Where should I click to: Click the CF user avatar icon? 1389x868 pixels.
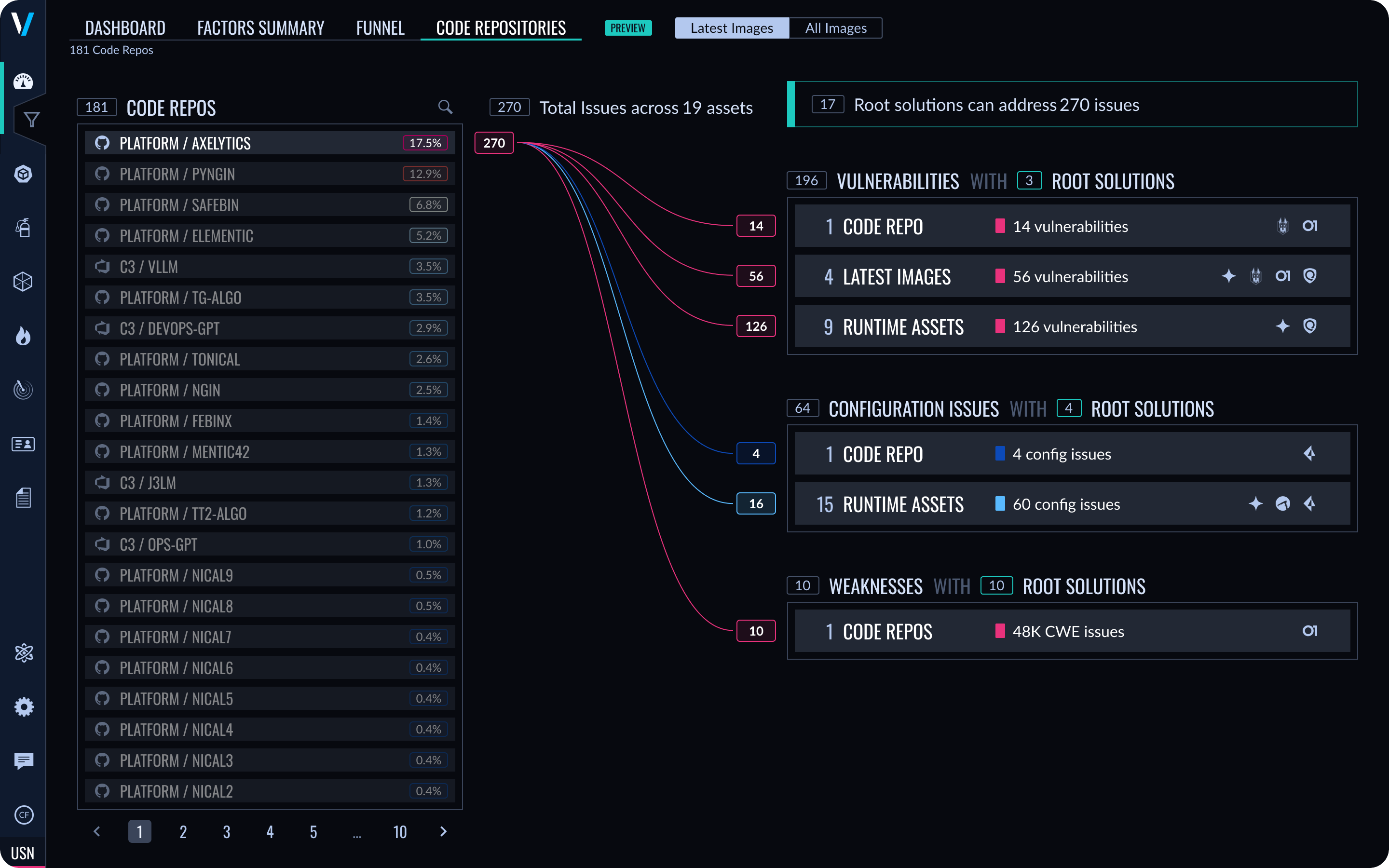point(24,814)
